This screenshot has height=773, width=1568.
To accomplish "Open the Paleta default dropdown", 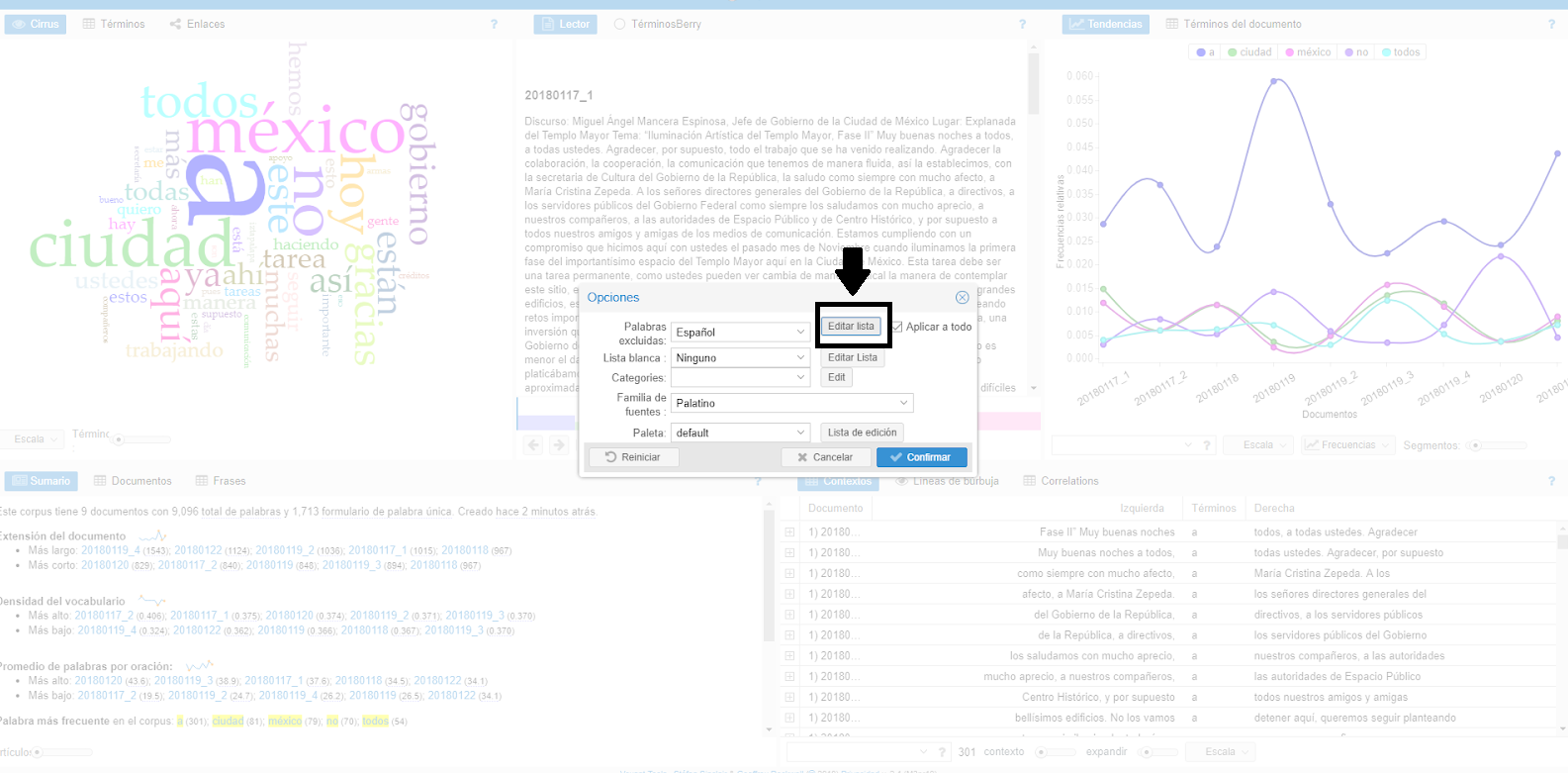I will coord(741,434).
